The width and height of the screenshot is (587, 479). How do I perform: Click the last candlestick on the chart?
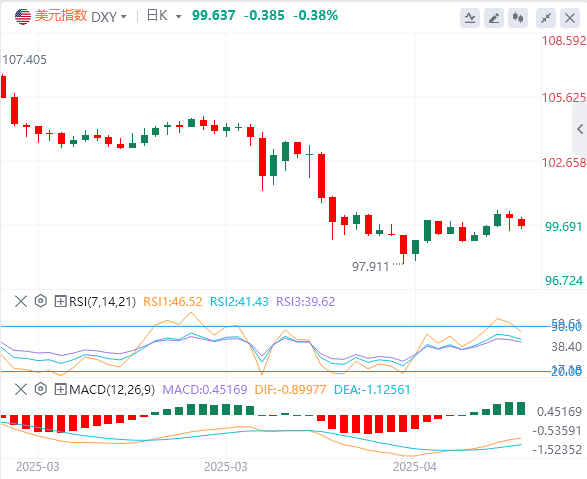(x=521, y=222)
